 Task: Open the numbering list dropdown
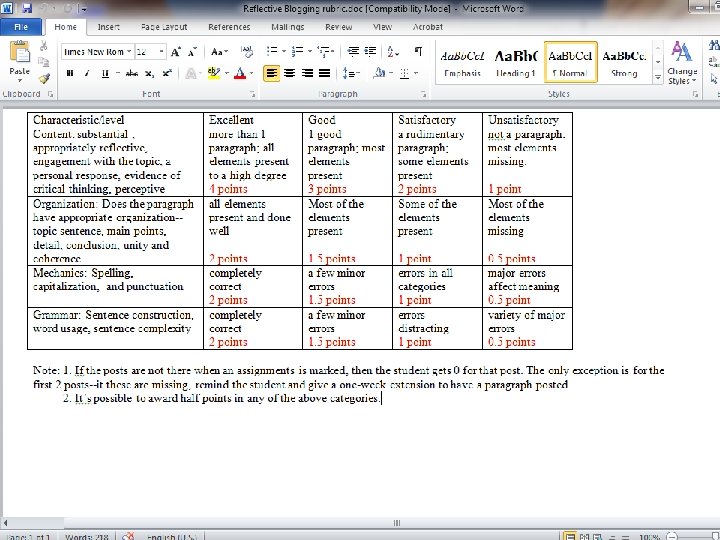point(310,51)
